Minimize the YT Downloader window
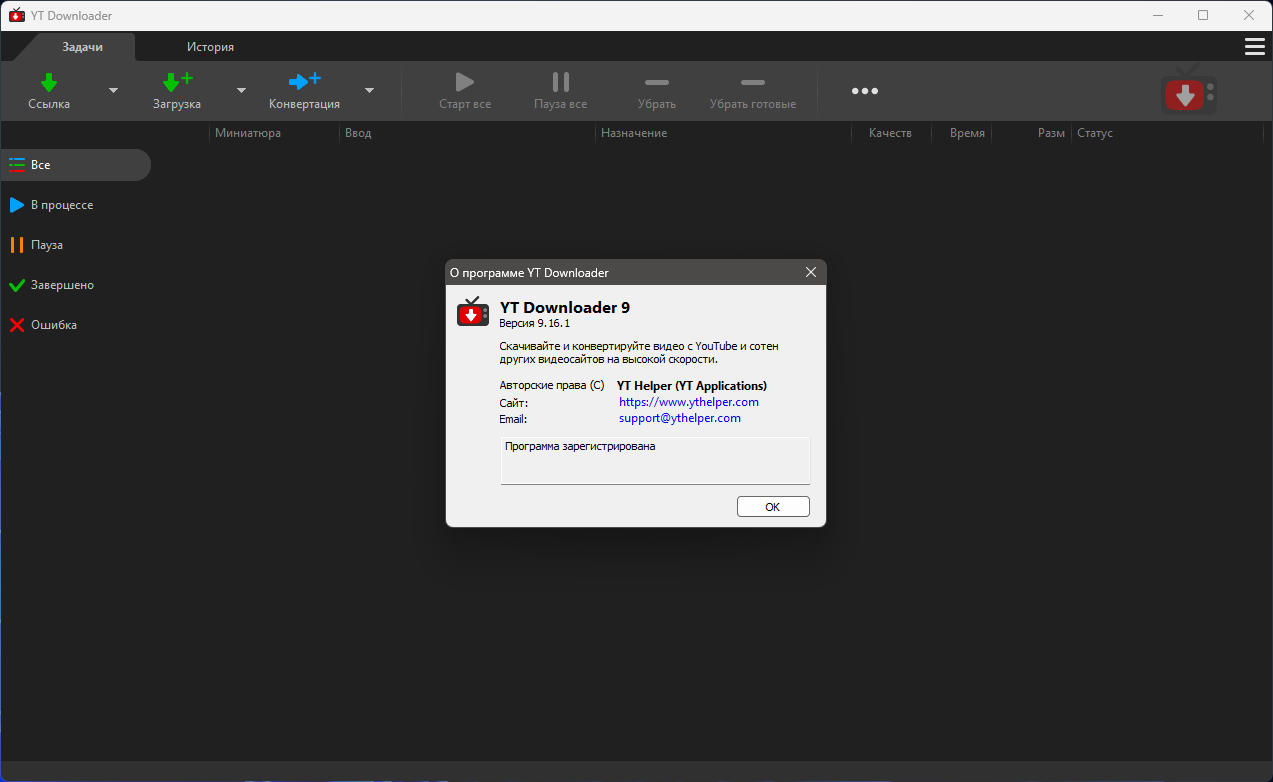1273x782 pixels. point(1158,15)
